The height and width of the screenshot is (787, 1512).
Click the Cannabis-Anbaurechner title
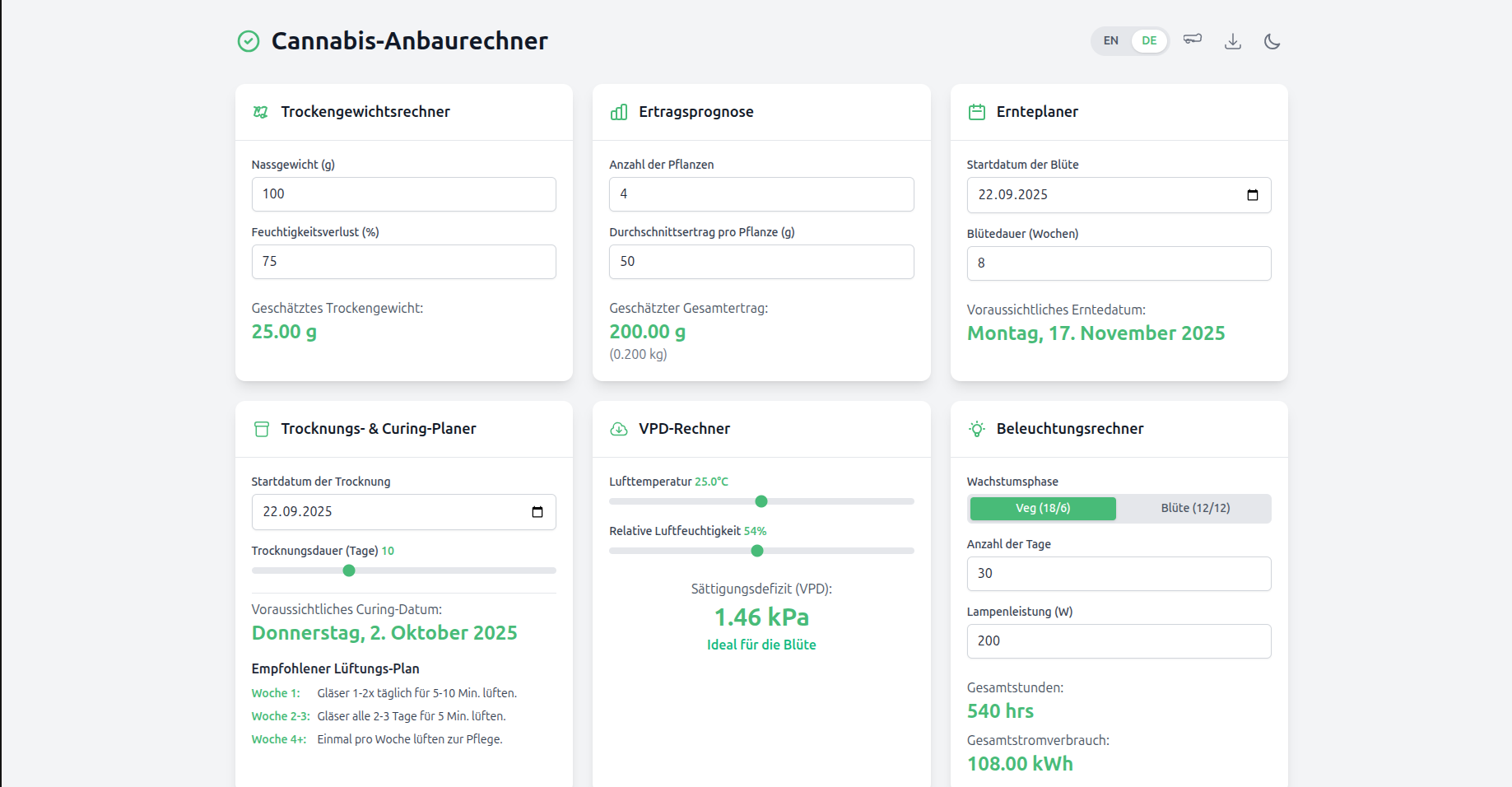point(409,41)
